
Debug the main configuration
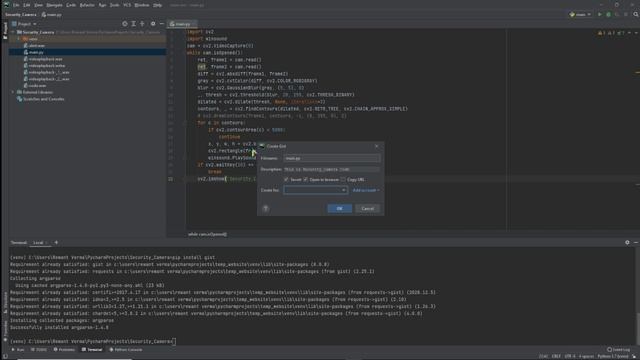click(608, 15)
